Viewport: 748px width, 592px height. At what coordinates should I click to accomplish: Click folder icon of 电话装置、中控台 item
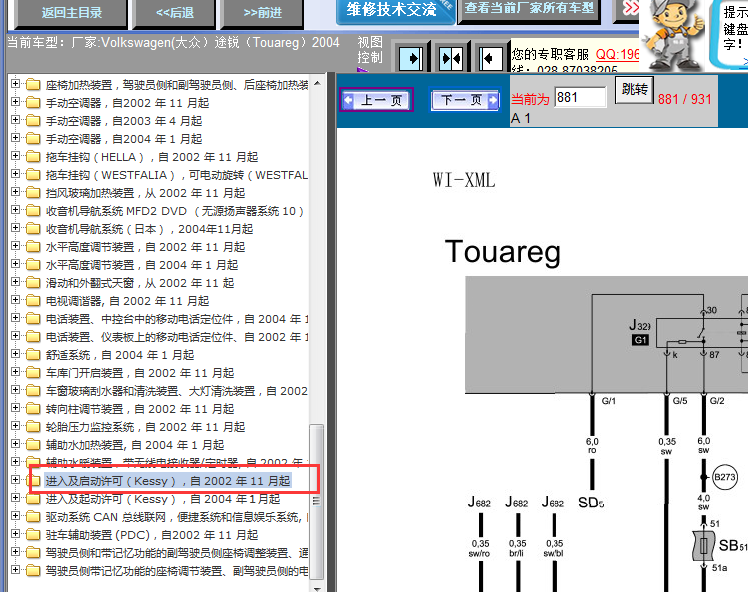pos(33,319)
